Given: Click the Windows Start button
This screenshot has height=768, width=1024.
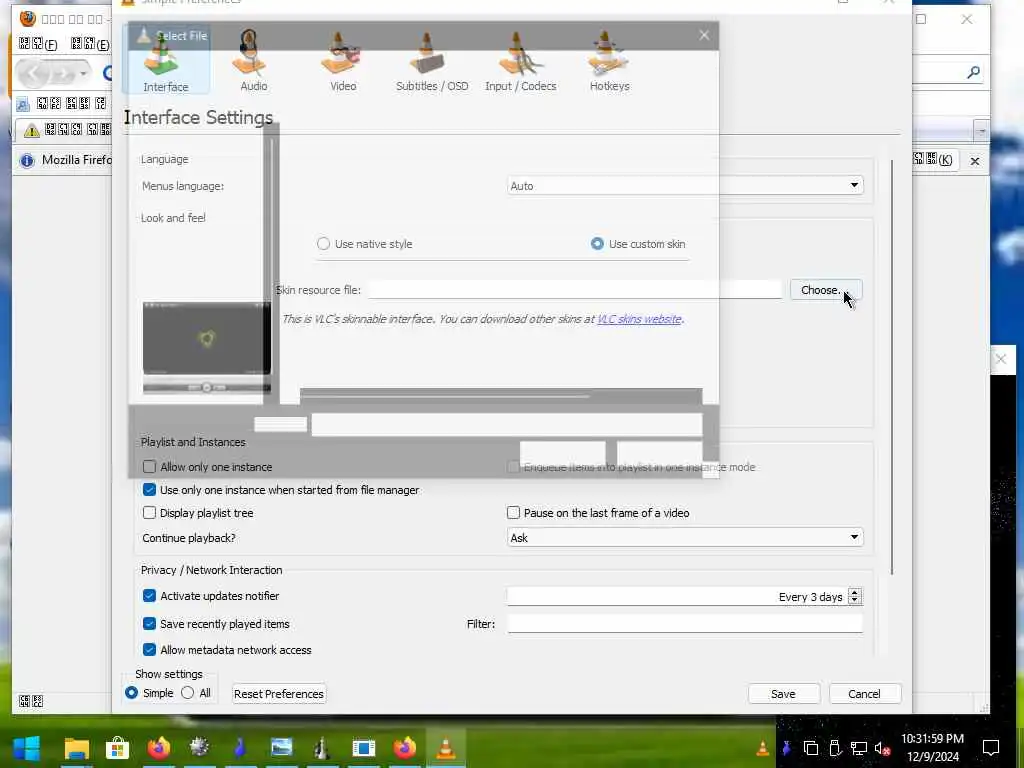Looking at the screenshot, I should pyautogui.click(x=27, y=748).
